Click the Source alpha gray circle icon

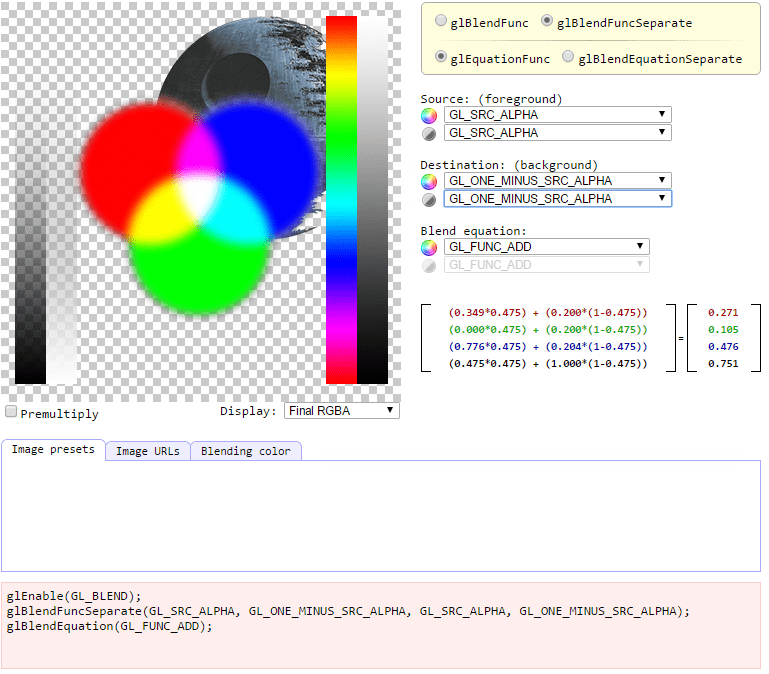[x=429, y=133]
